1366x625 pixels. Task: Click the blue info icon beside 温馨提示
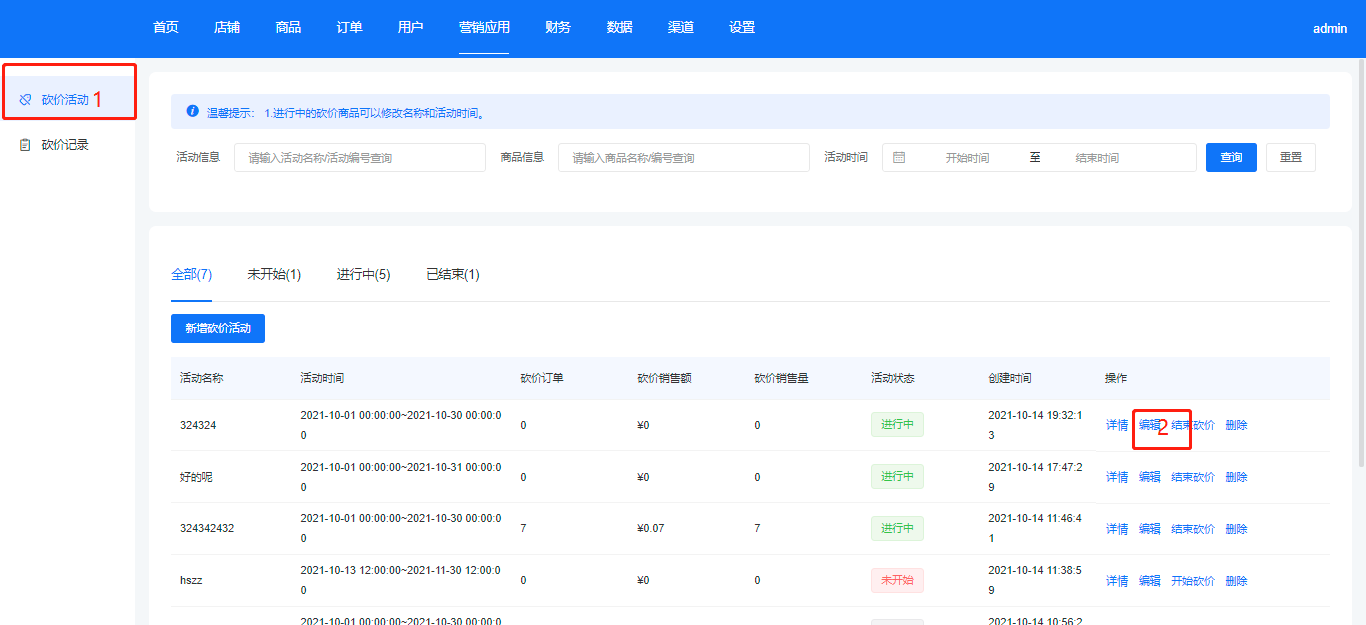(192, 112)
